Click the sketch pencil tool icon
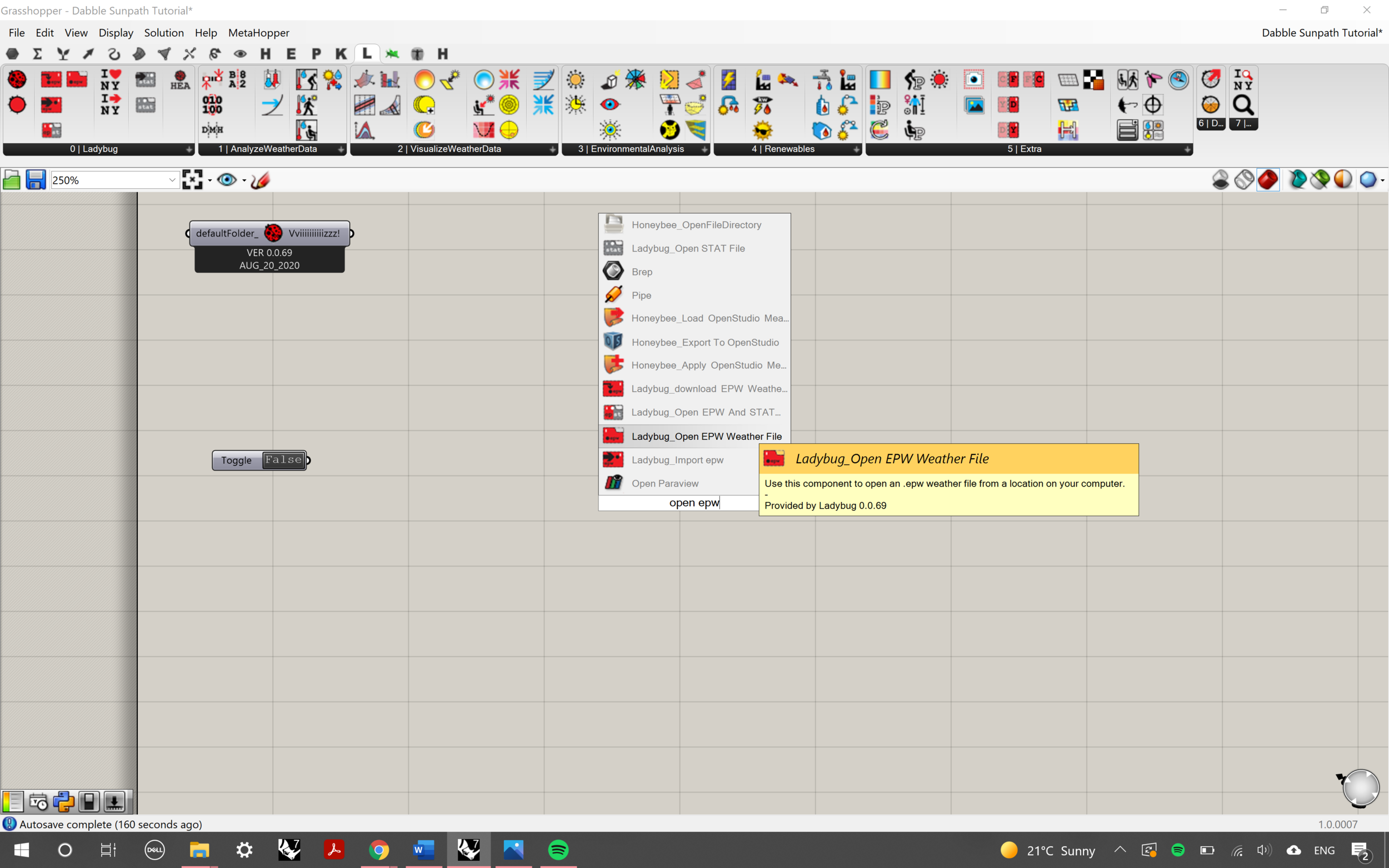The width and height of the screenshot is (1389, 868). click(x=260, y=180)
